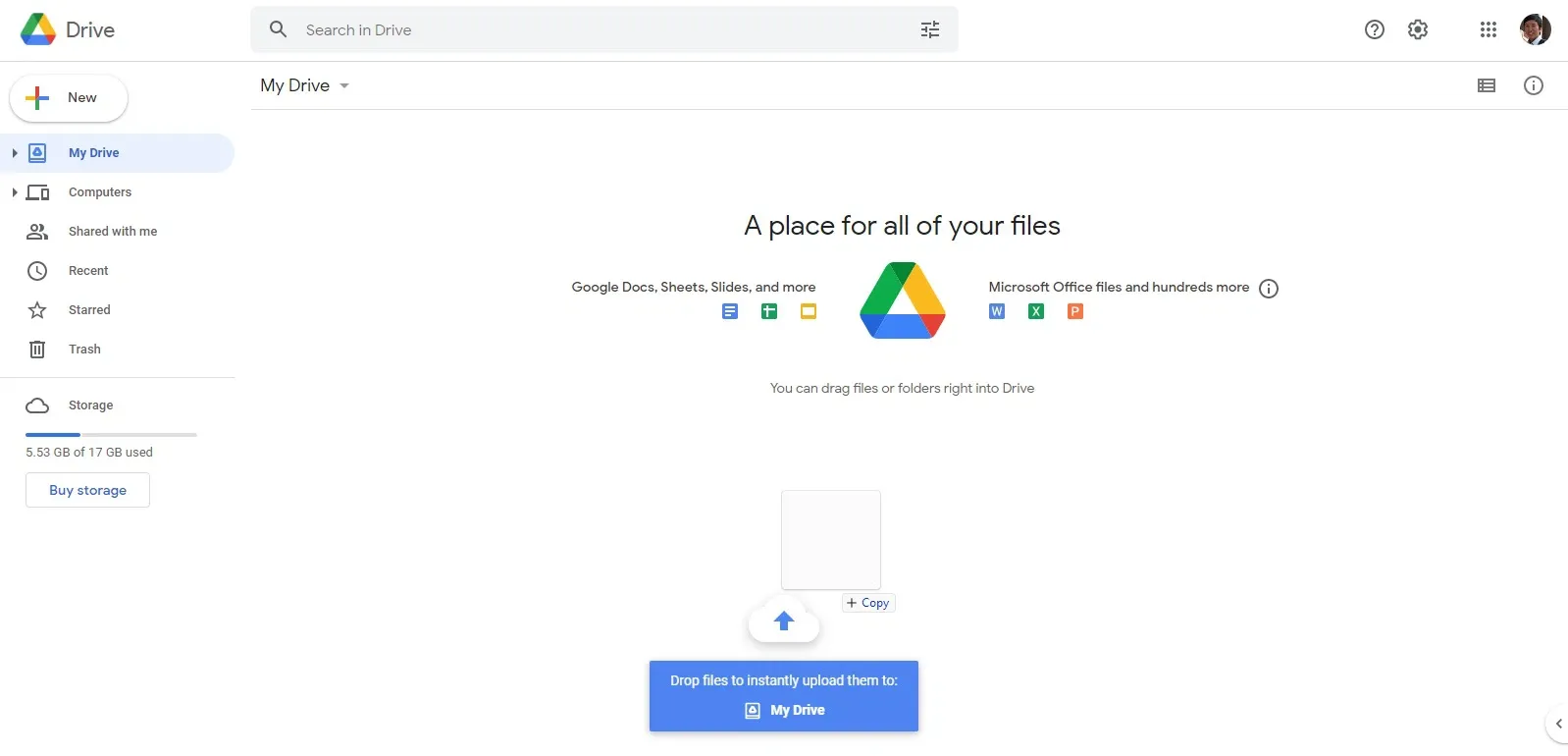The image size is (1568, 756).
Task: Show the view details info icon
Action: pyautogui.click(x=1534, y=85)
